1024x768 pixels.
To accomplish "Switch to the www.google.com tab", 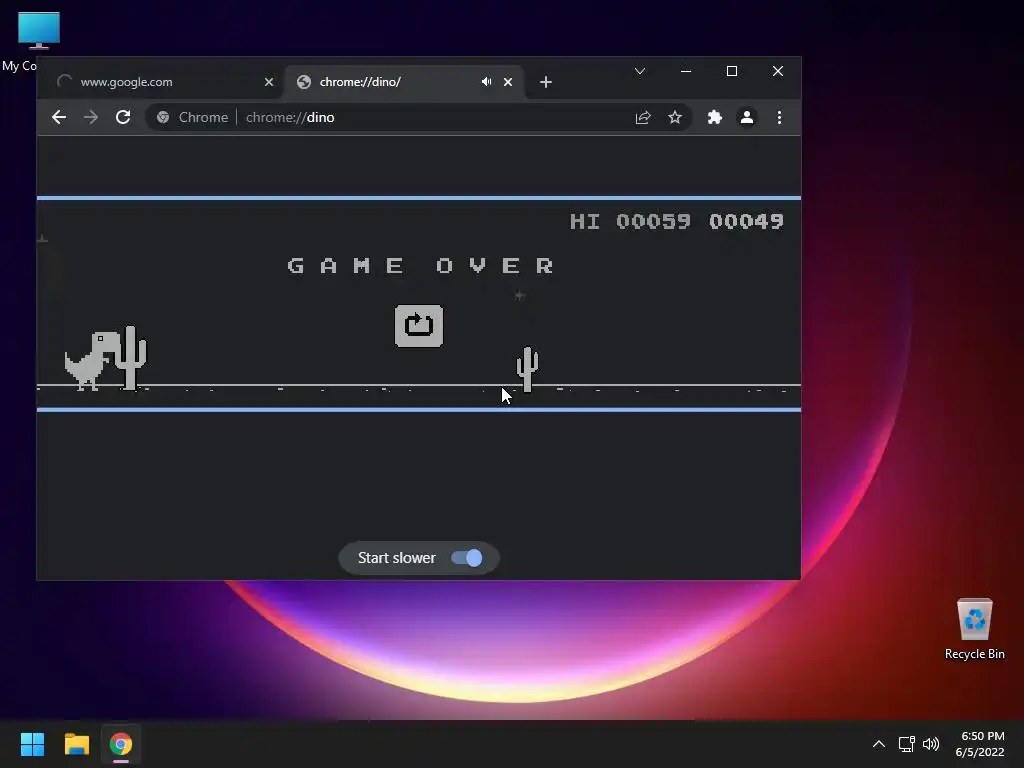I will point(160,82).
